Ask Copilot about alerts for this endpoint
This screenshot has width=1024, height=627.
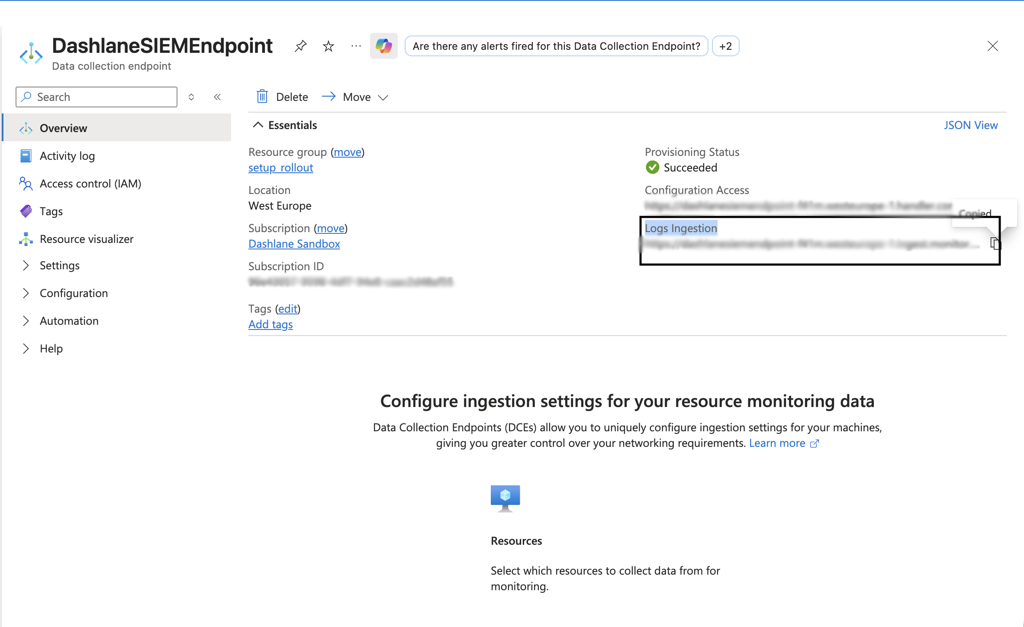click(x=556, y=46)
